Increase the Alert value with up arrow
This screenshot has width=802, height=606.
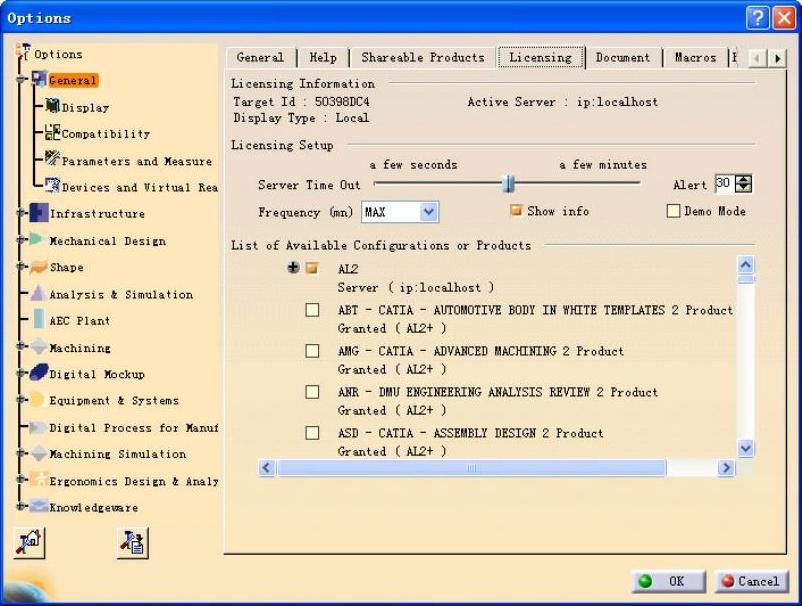743,179
